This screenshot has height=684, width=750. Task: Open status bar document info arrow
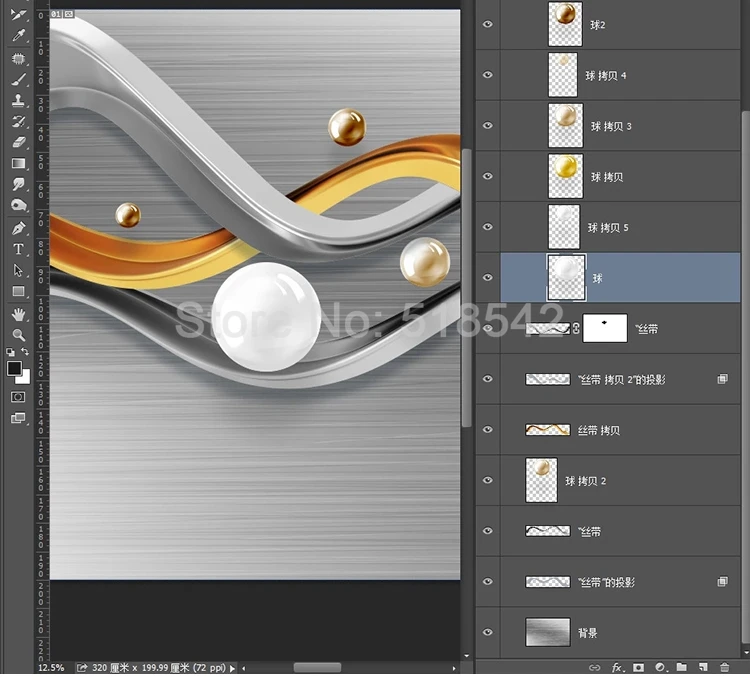(232, 668)
